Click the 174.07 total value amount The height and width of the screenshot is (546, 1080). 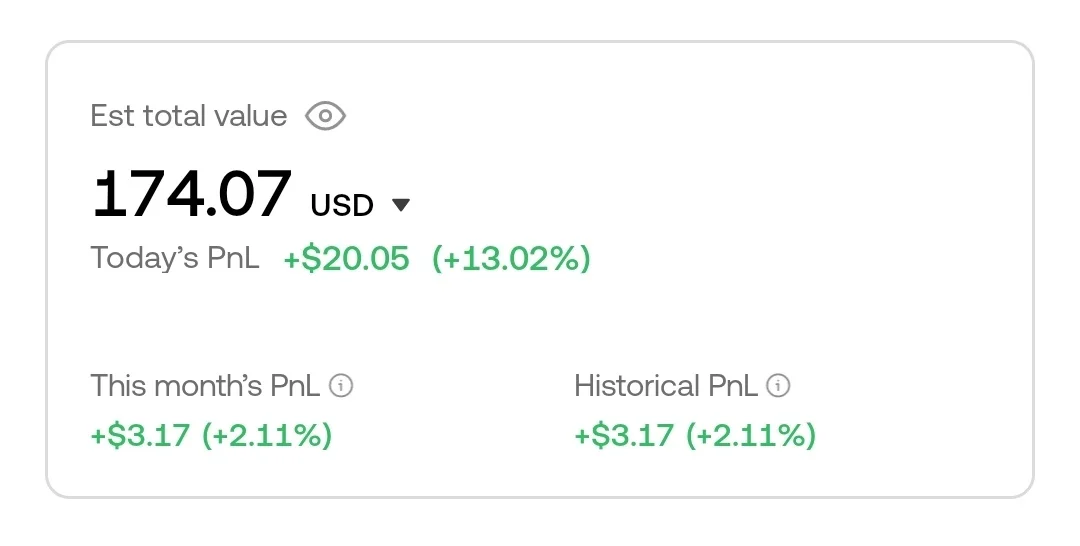tap(192, 194)
